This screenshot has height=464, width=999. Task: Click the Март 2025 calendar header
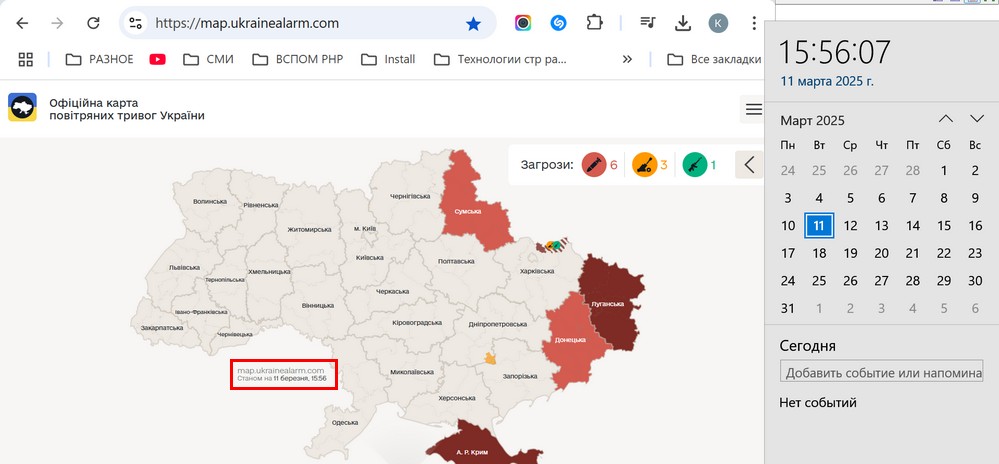click(812, 120)
